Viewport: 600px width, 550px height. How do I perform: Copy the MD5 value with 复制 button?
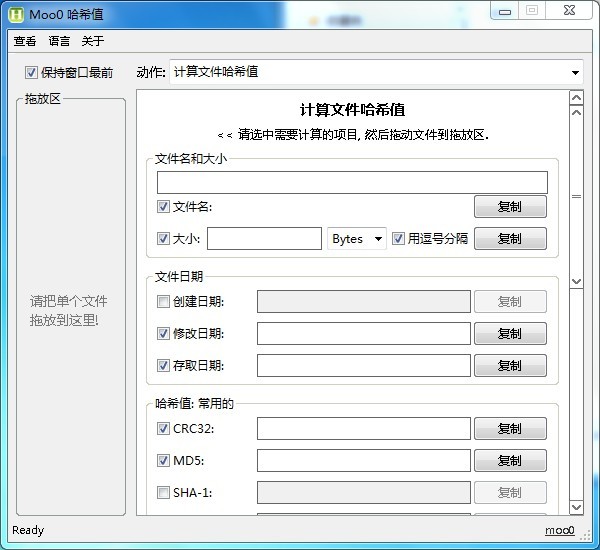tap(509, 461)
